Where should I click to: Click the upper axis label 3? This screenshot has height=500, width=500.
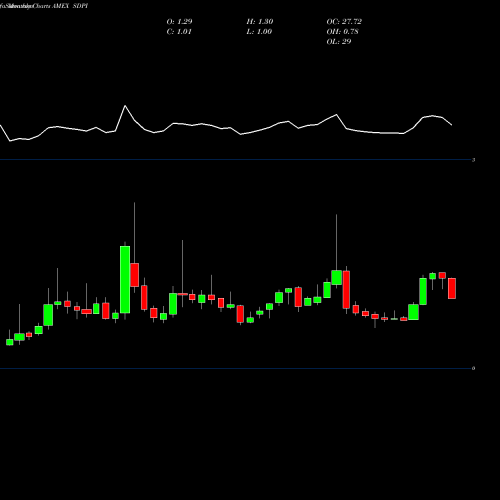473,160
